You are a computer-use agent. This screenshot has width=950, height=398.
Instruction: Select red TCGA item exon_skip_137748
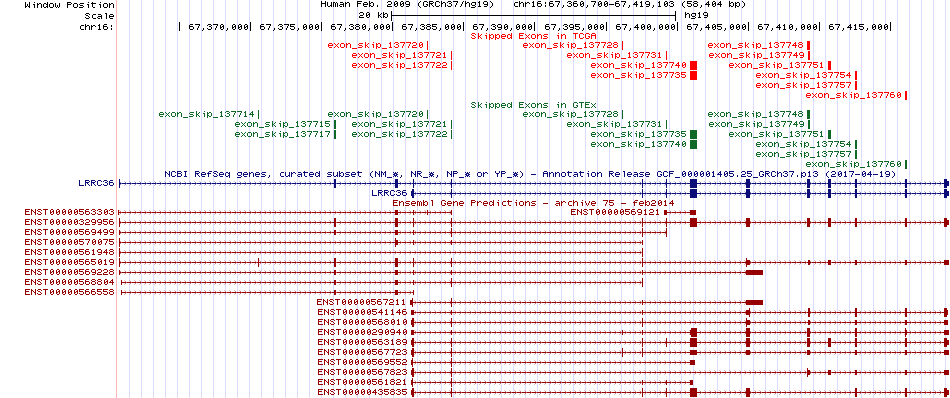pos(756,45)
